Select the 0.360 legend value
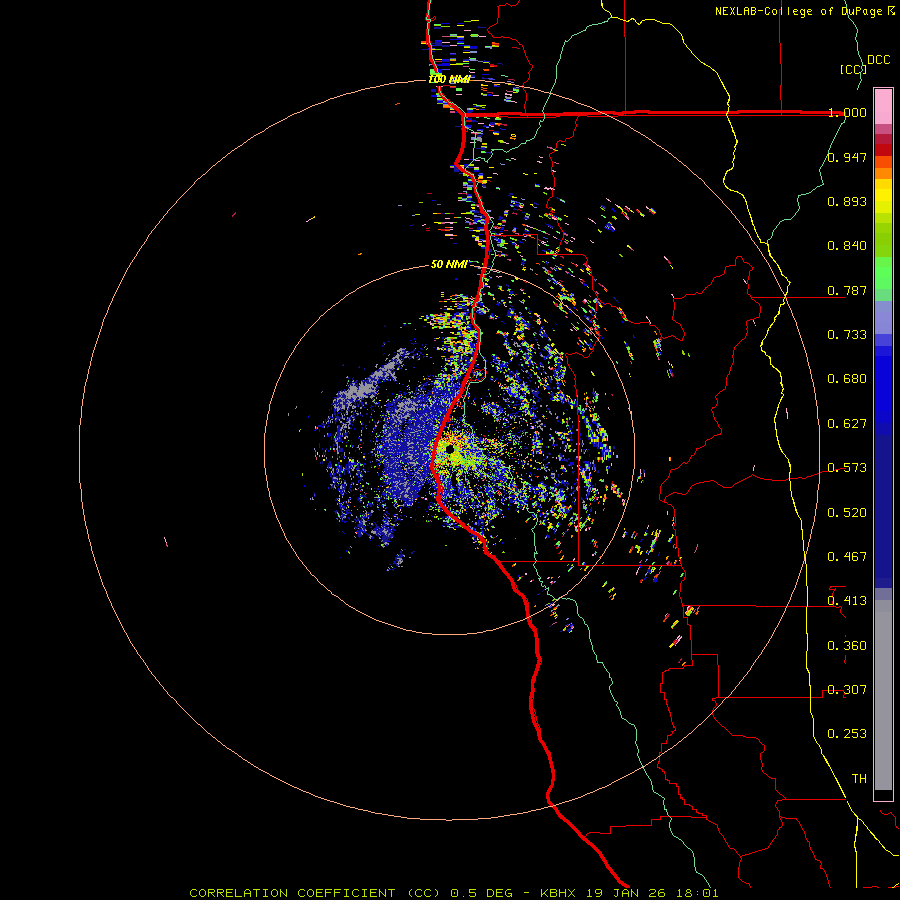 pyautogui.click(x=847, y=645)
